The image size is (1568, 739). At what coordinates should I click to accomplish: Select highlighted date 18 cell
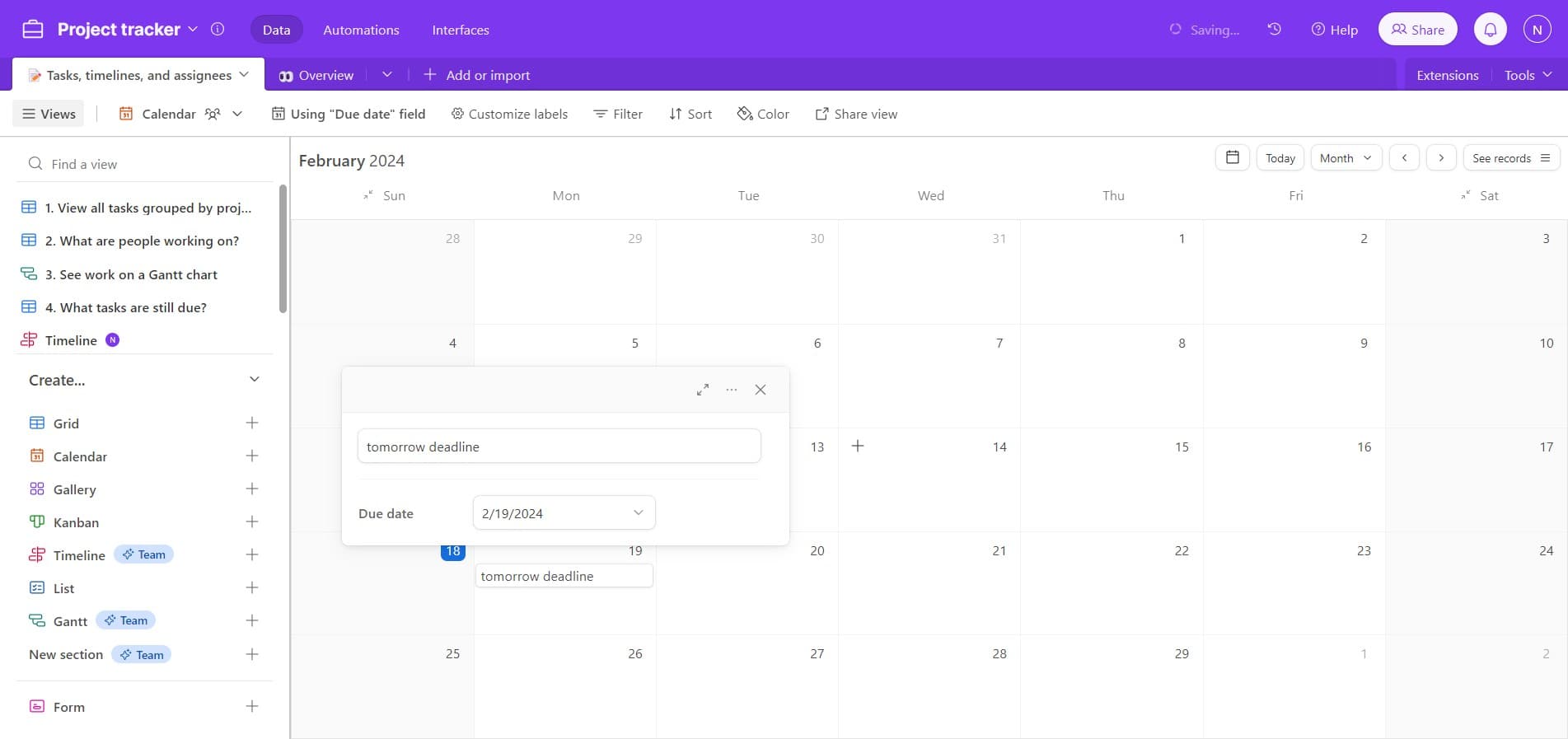452,551
